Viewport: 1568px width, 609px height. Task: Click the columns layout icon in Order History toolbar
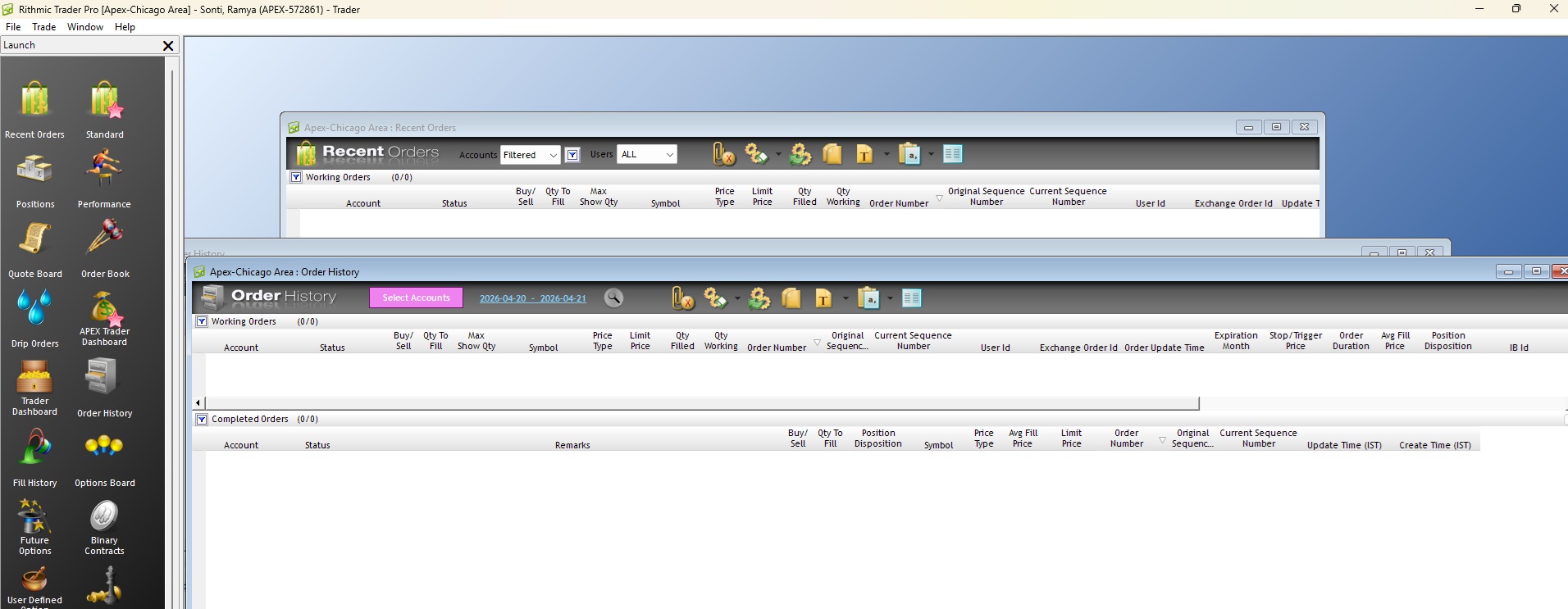(x=911, y=298)
